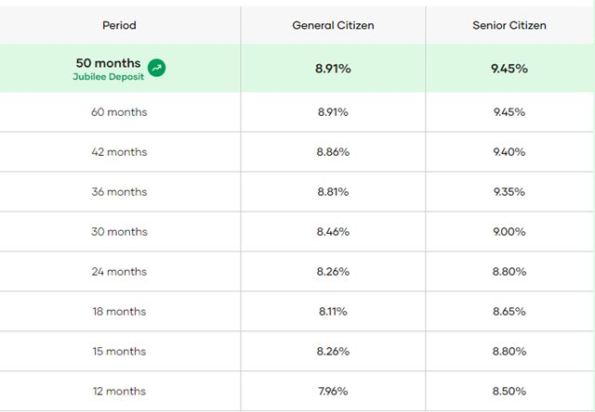Click the 8.50% senior citizen rate

pos(509,391)
